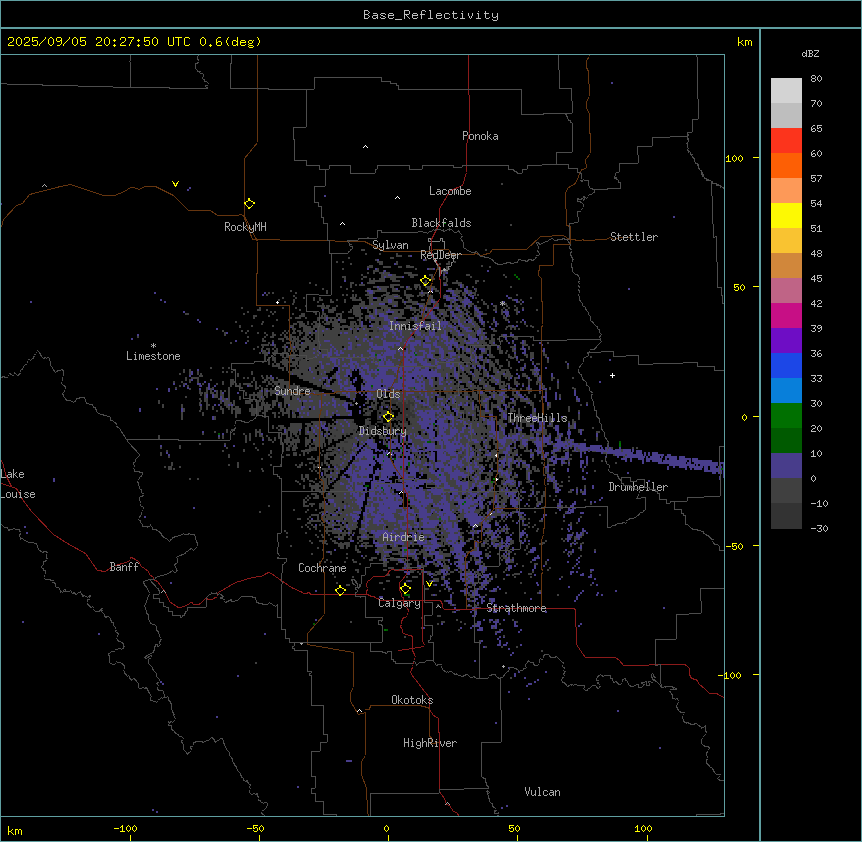Screen dimensions: 862x842
Task: Click the -30 value on dBZ scale
Action: 819,529
